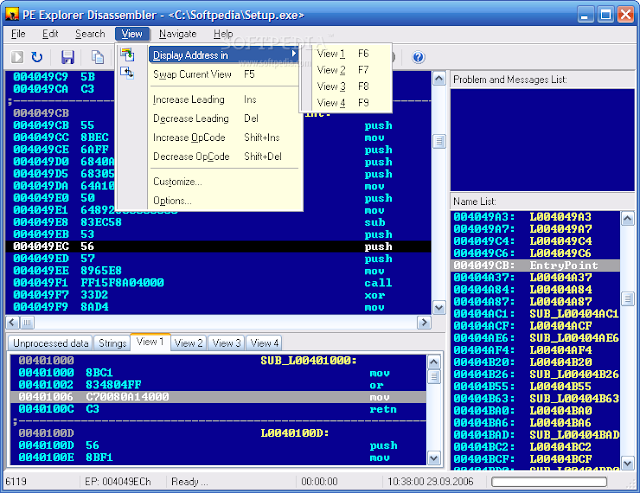This screenshot has height=493, width=640.
Task: Click the run/start disassembly toolbar icon
Action: (x=17, y=57)
